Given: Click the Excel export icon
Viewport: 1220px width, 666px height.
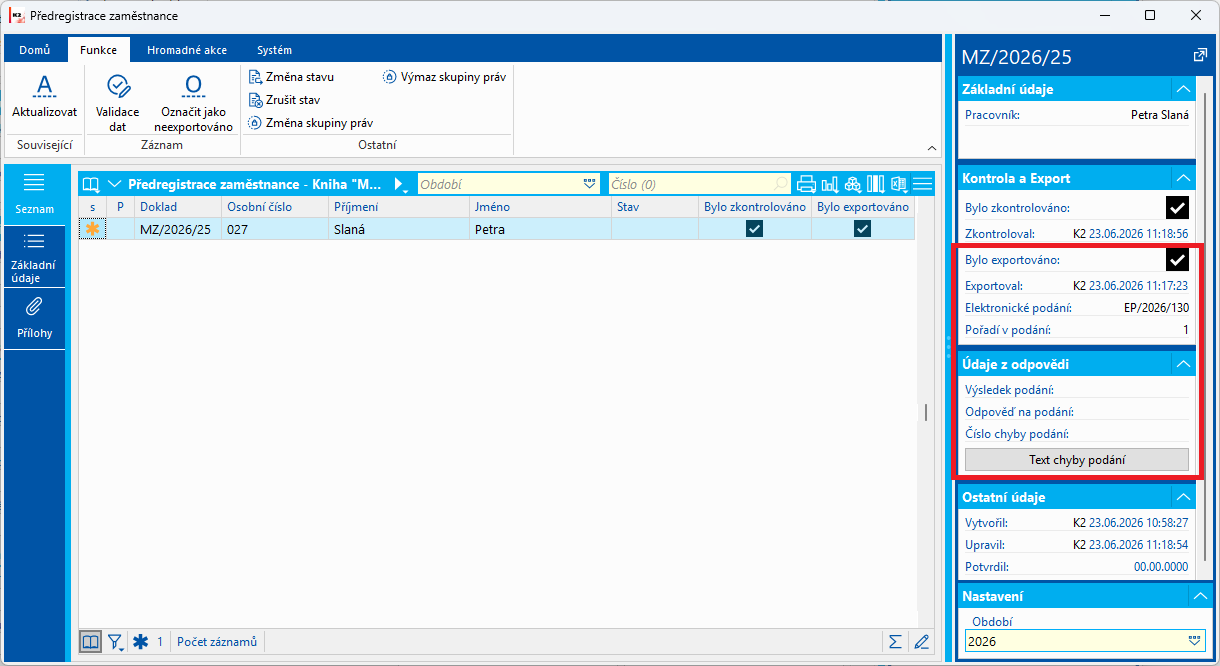Looking at the screenshot, I should point(898,184).
